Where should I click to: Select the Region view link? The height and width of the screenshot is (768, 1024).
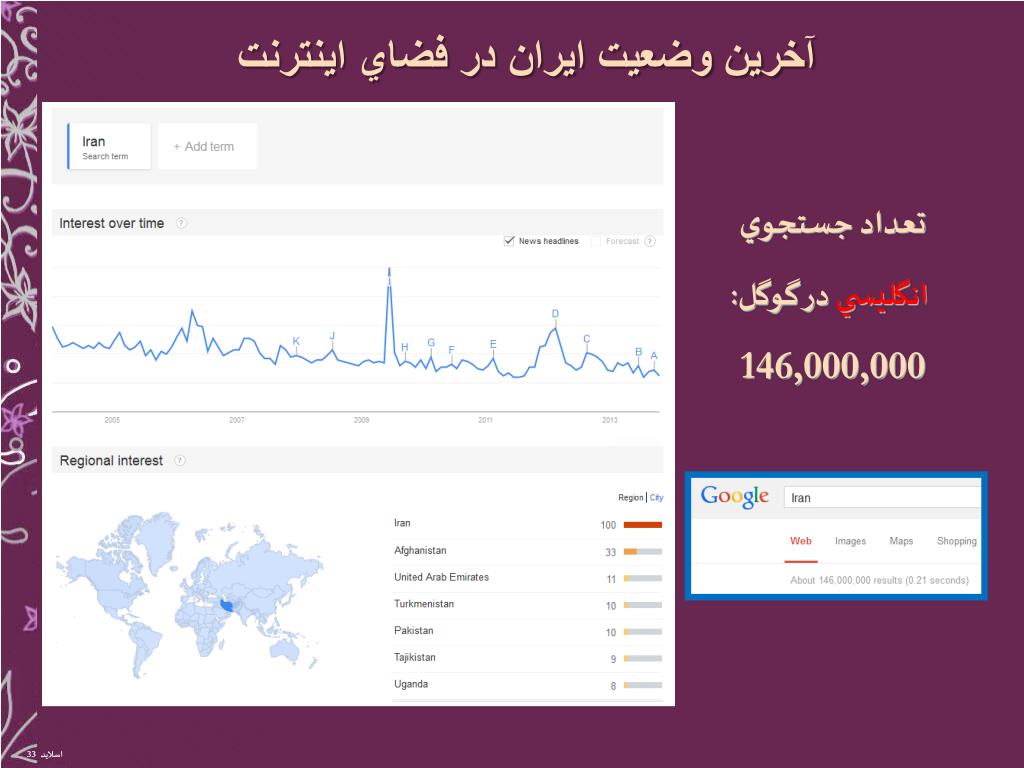point(631,498)
